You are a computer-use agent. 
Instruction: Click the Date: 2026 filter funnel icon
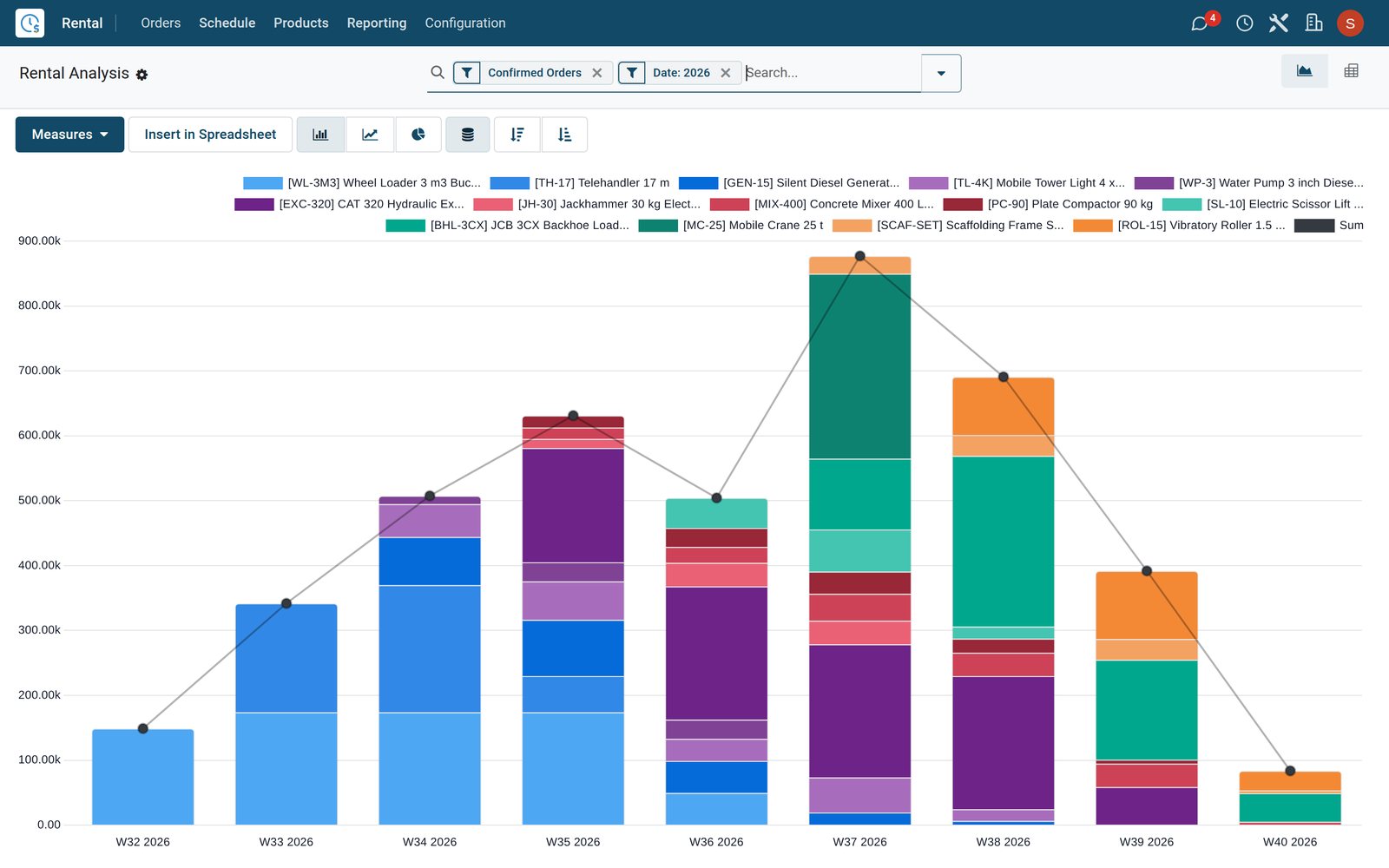click(632, 73)
